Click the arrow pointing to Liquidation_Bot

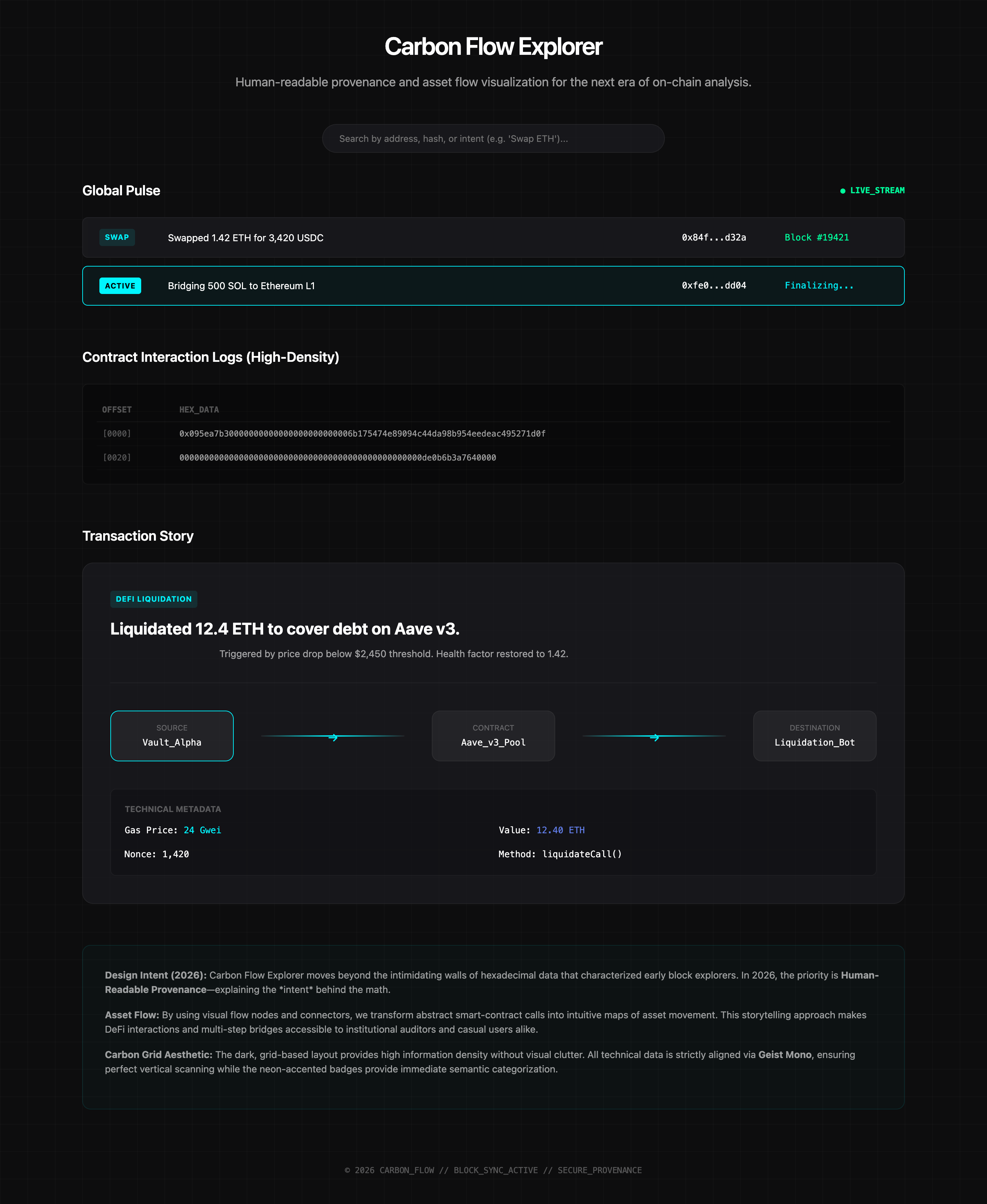654,737
